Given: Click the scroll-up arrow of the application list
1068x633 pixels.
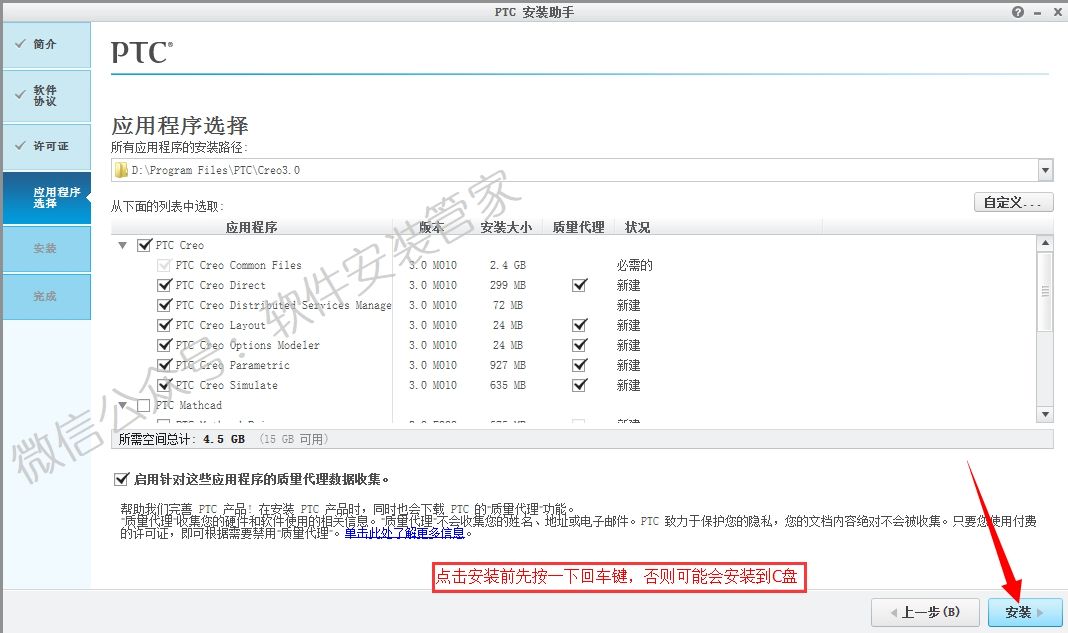Looking at the screenshot, I should (1044, 240).
